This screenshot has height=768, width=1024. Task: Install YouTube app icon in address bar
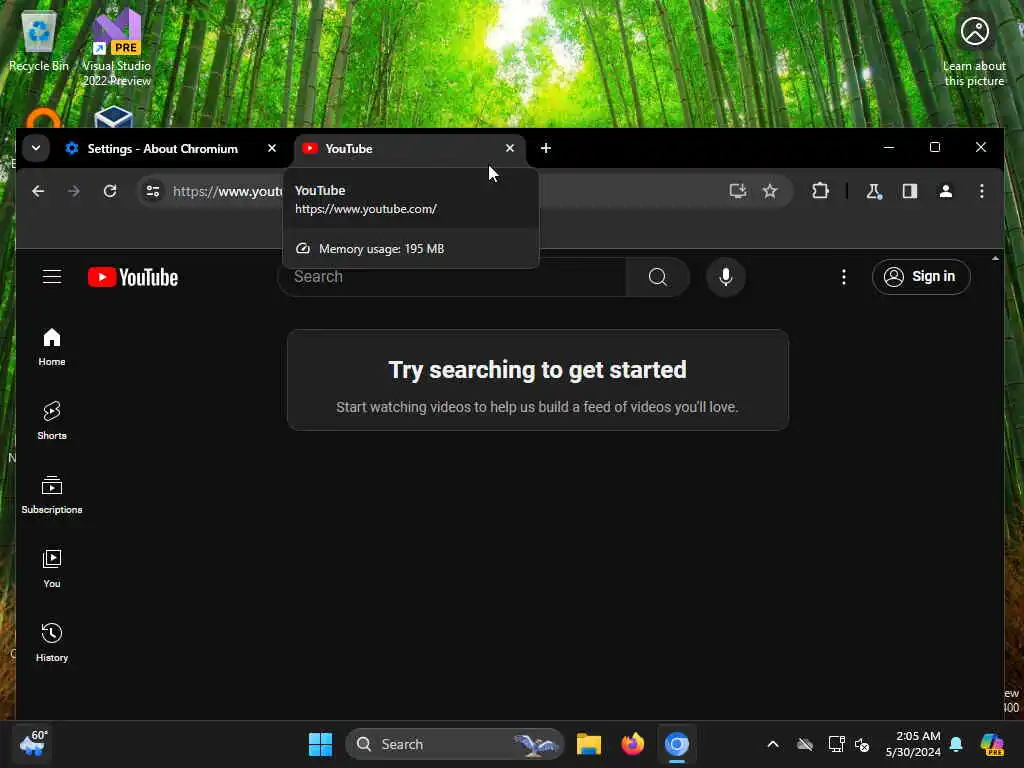tap(737, 191)
